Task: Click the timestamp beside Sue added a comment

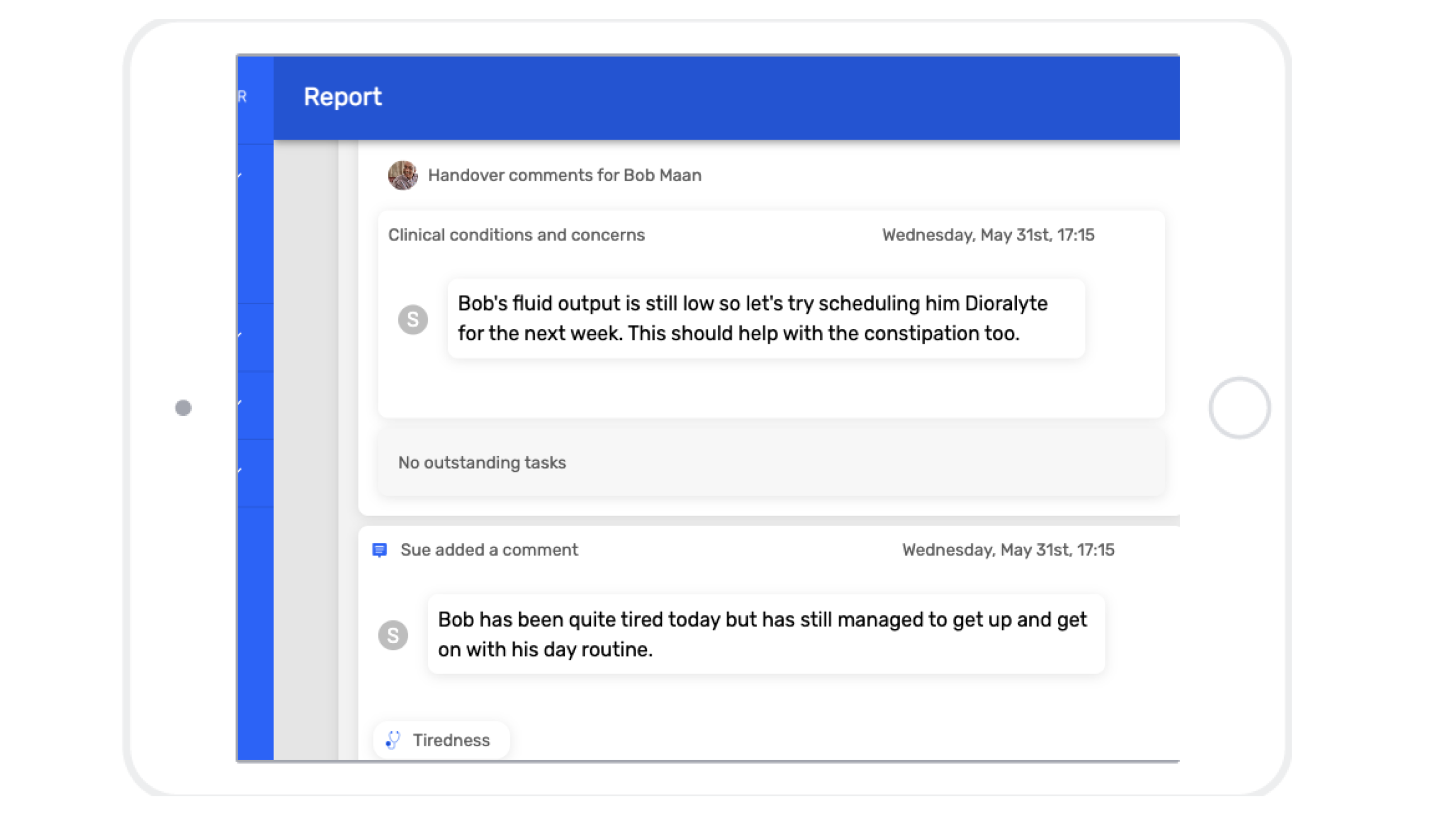Action: 1008,550
